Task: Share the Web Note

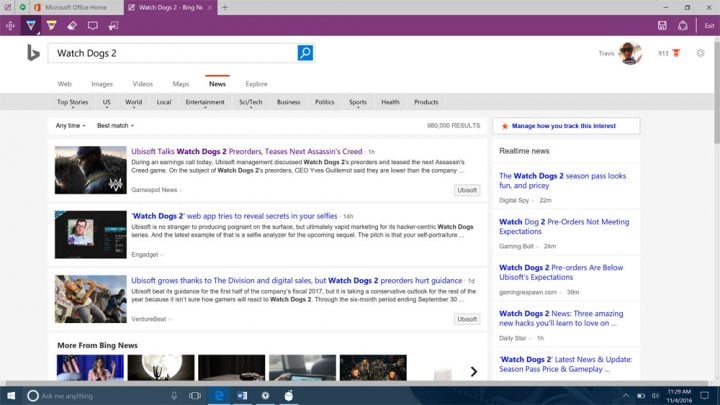Action: (x=683, y=26)
